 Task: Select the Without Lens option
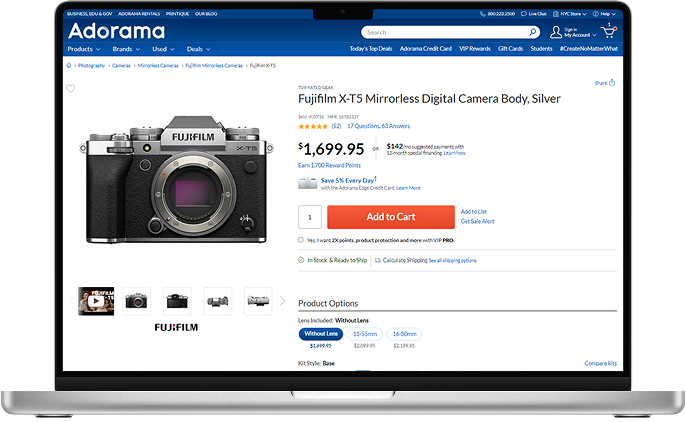click(x=321, y=334)
